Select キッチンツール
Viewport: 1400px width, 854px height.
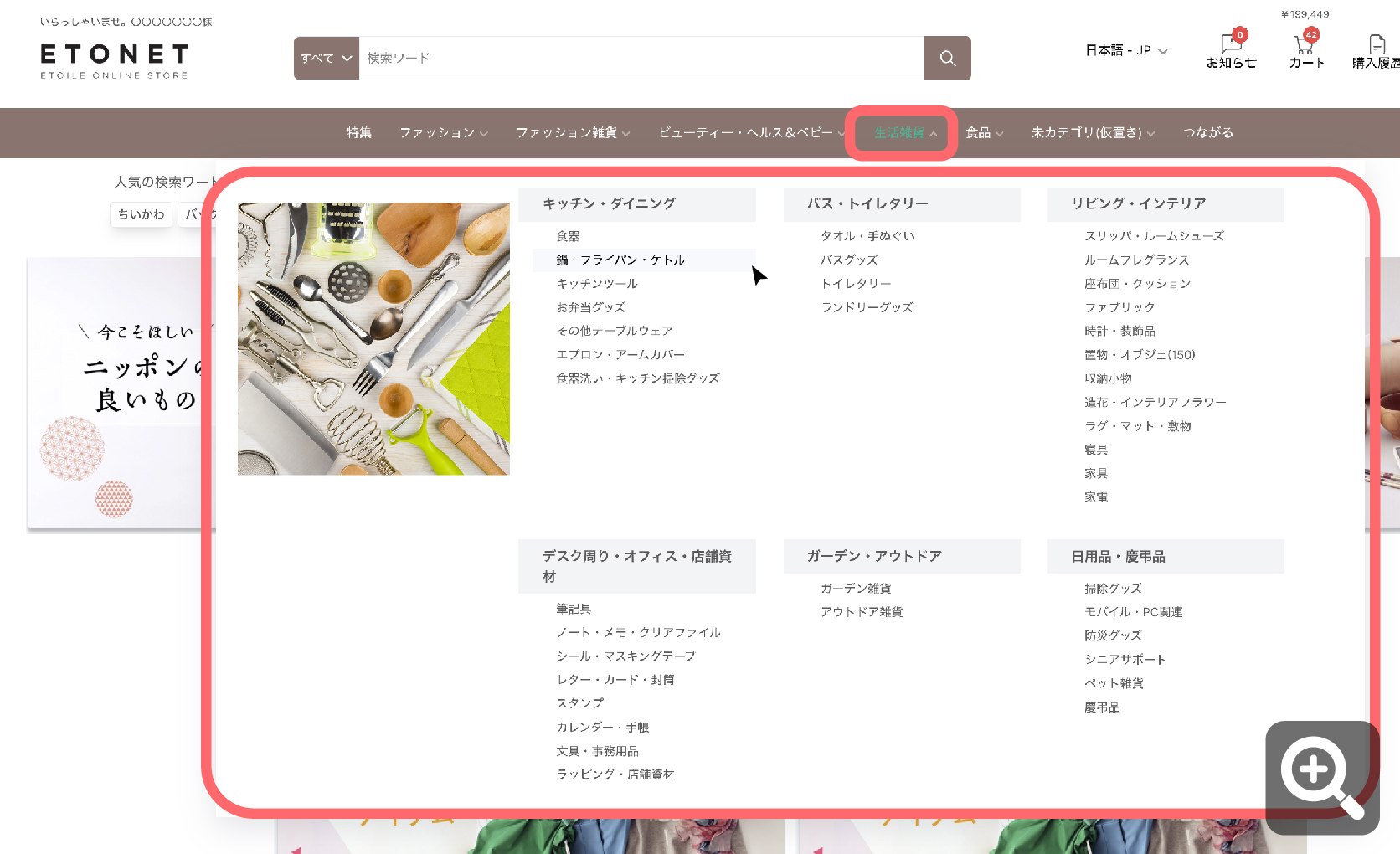[597, 284]
